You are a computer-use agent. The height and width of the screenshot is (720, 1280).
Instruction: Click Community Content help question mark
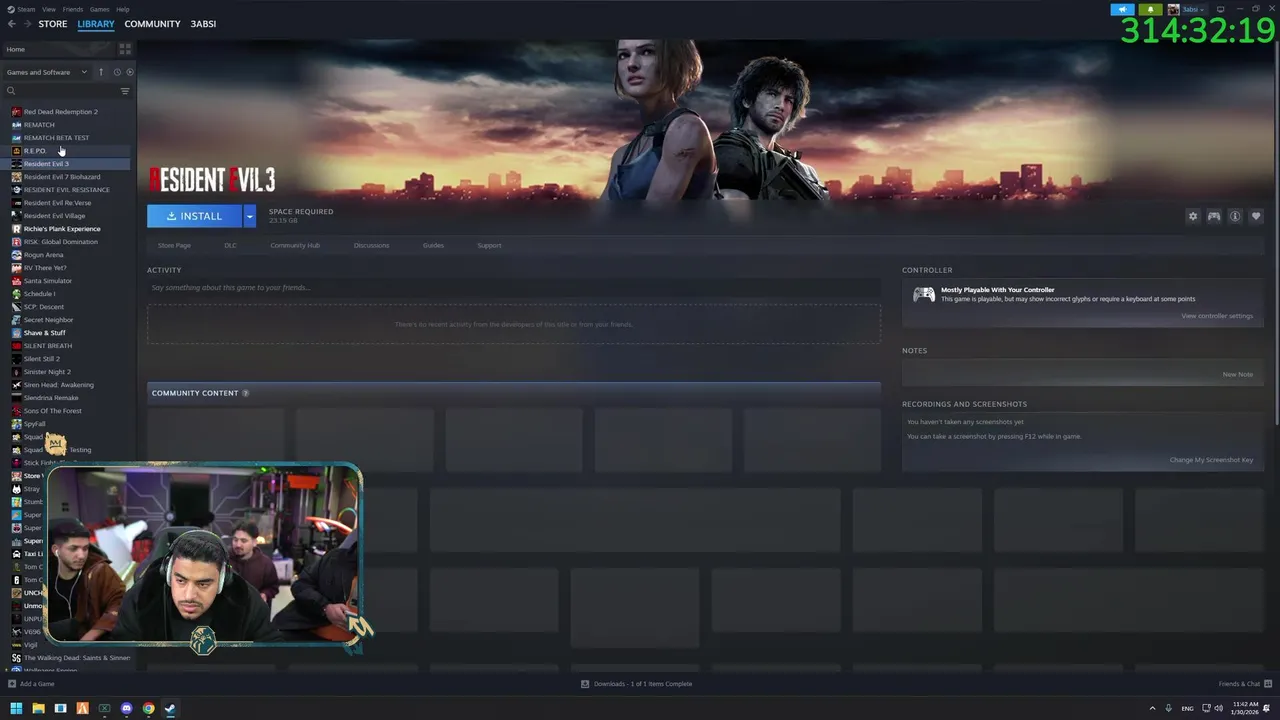tap(246, 393)
